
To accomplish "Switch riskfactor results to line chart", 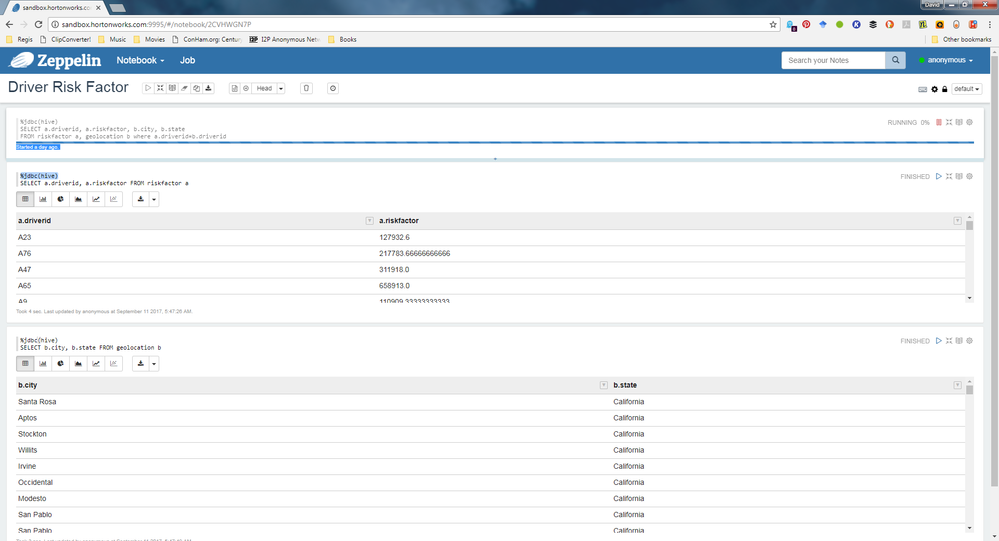I will click(96, 199).
